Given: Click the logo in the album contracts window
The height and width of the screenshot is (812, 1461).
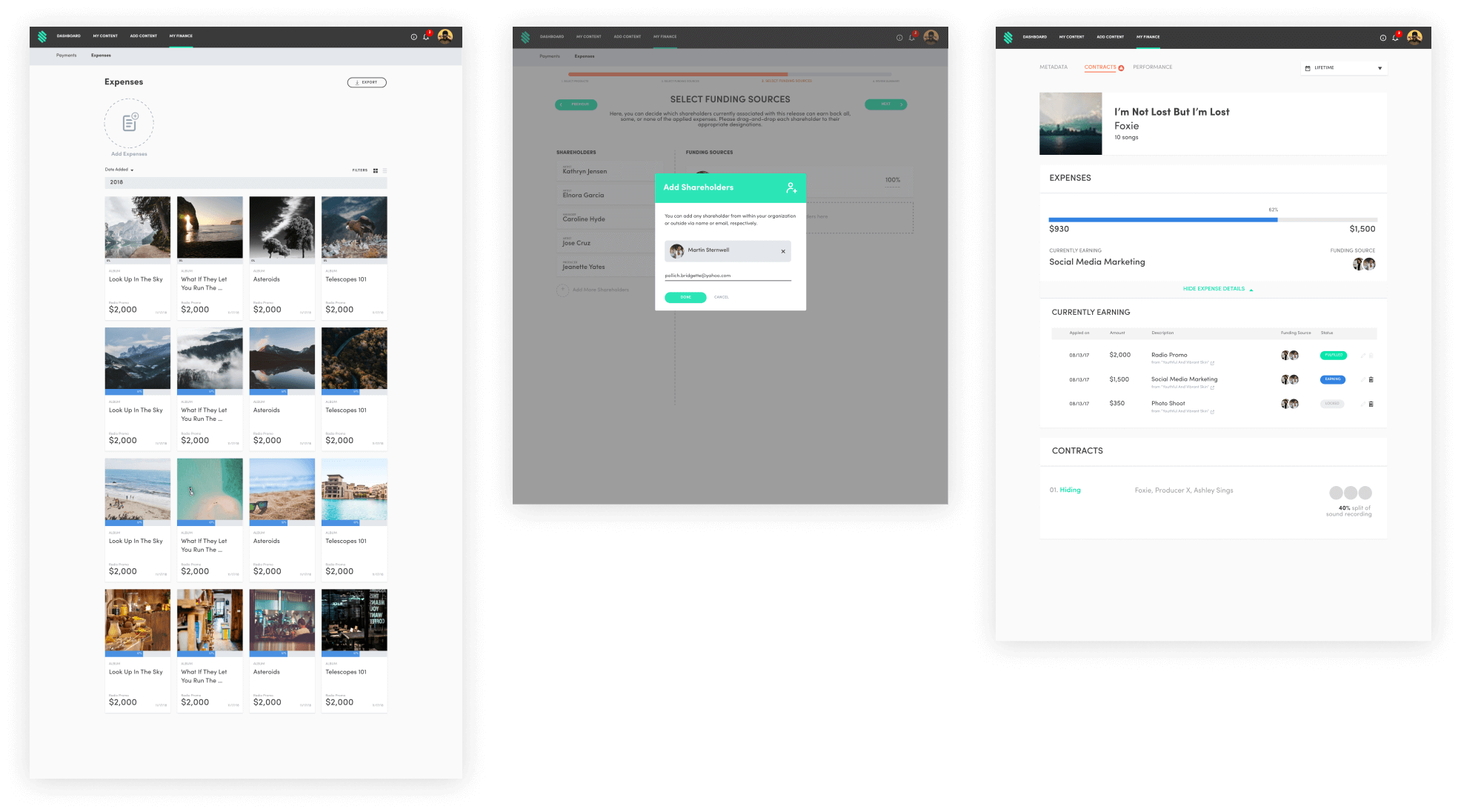Looking at the screenshot, I should (1008, 37).
